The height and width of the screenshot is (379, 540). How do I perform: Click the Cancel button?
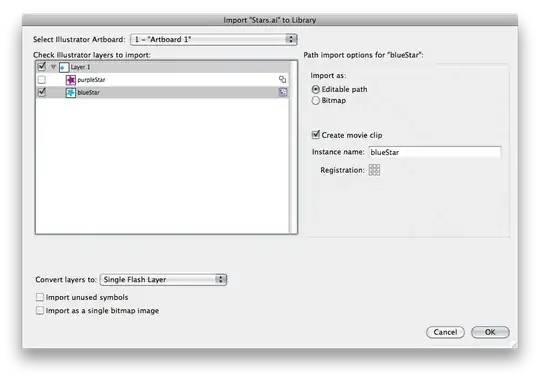point(445,332)
